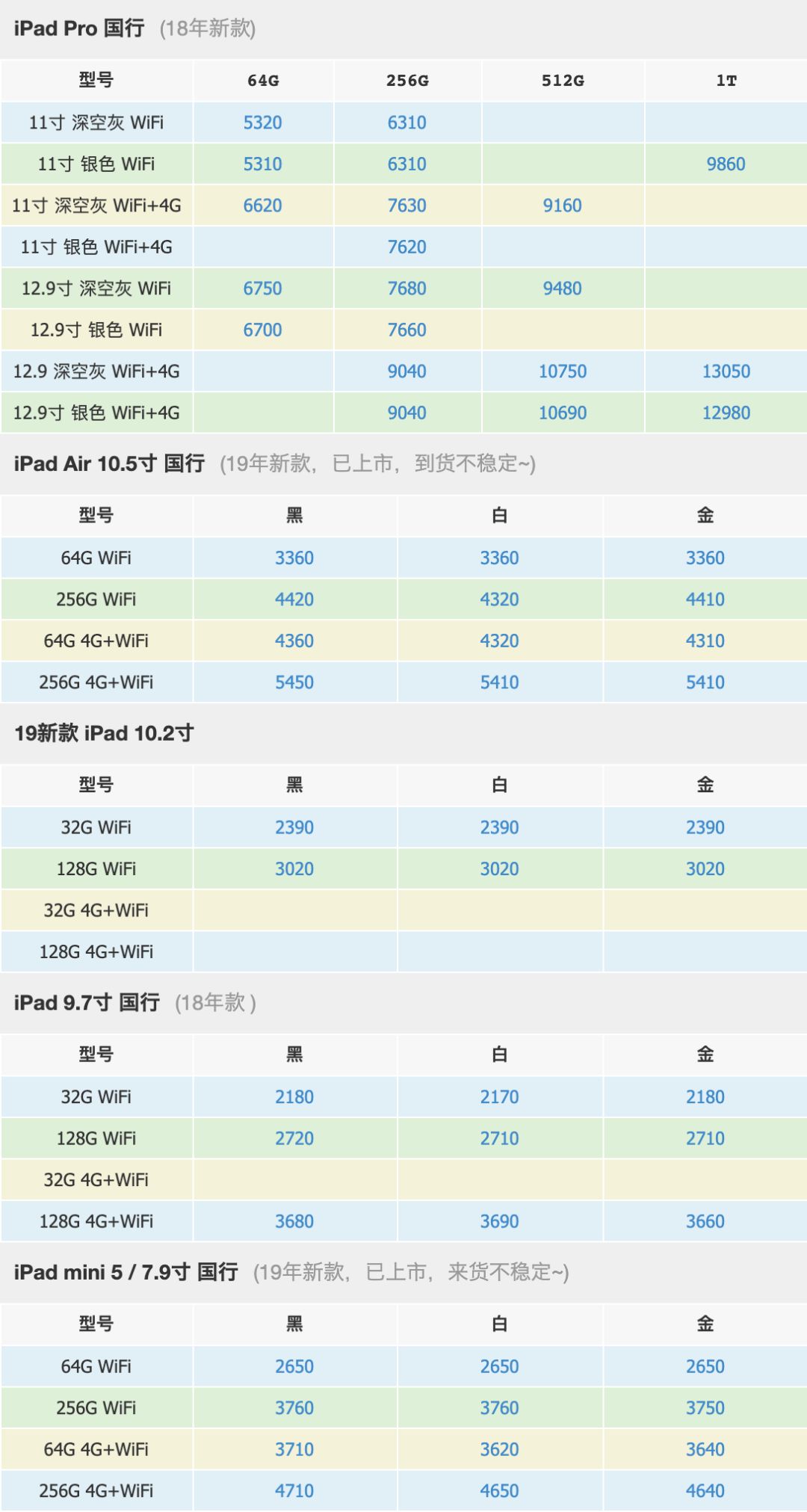Screen dimensions: 807x1512
Task: Click price 3690 in the iPad 9.7寸 table
Action: click(500, 1222)
